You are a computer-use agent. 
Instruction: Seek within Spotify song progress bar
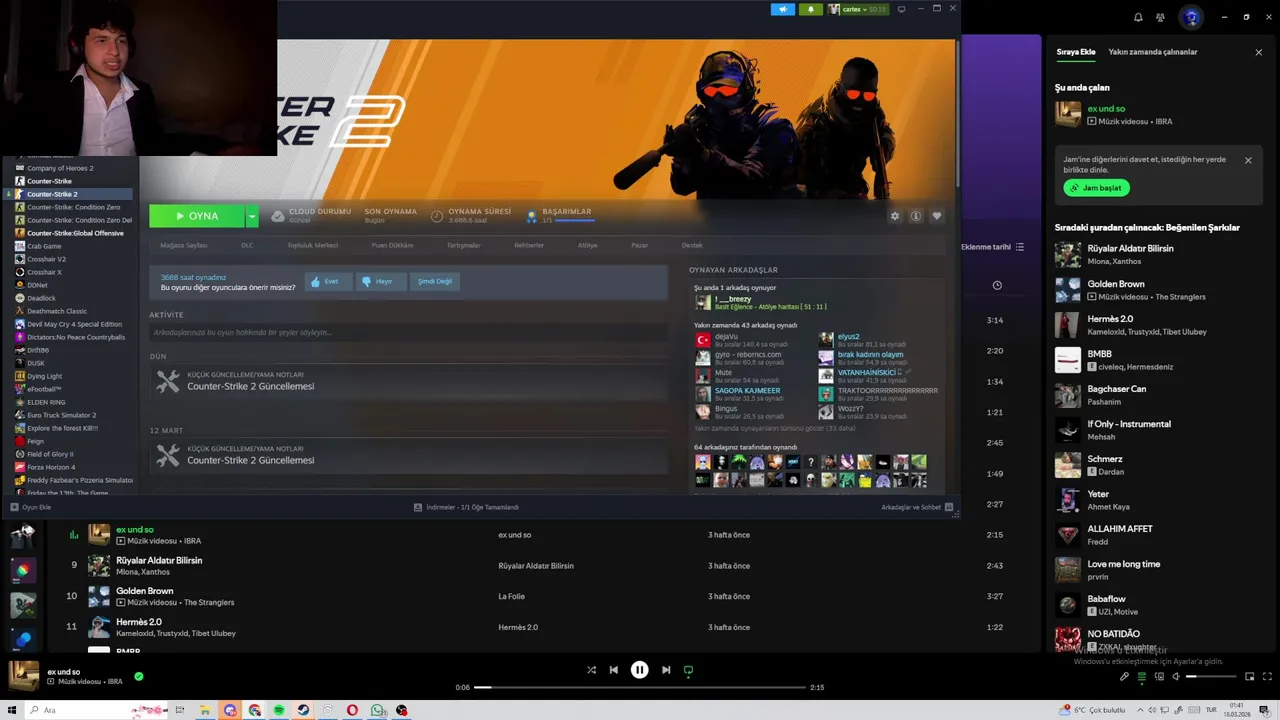(x=640, y=687)
